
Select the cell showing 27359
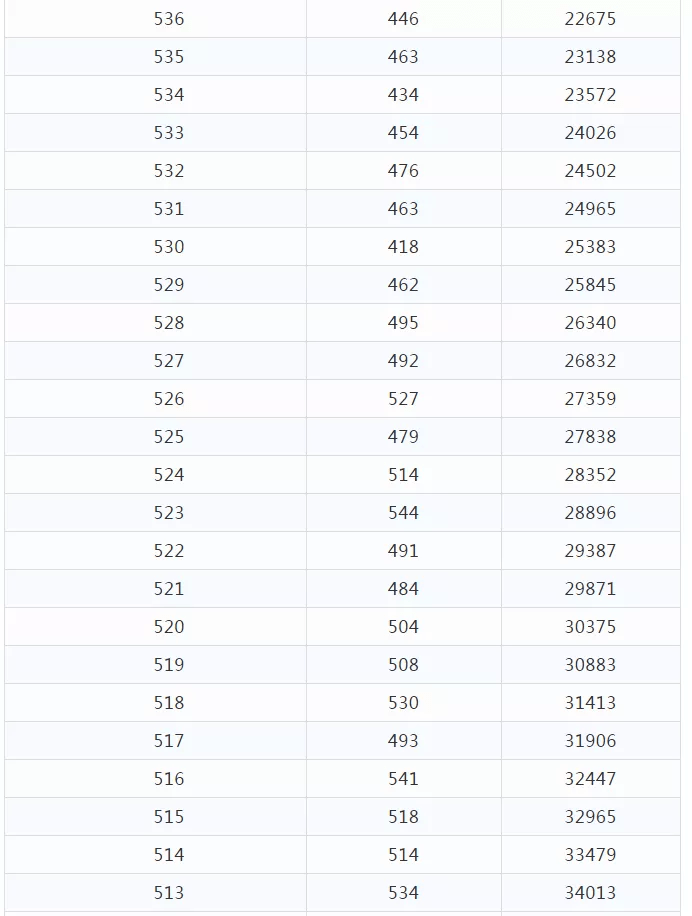pyautogui.click(x=590, y=399)
